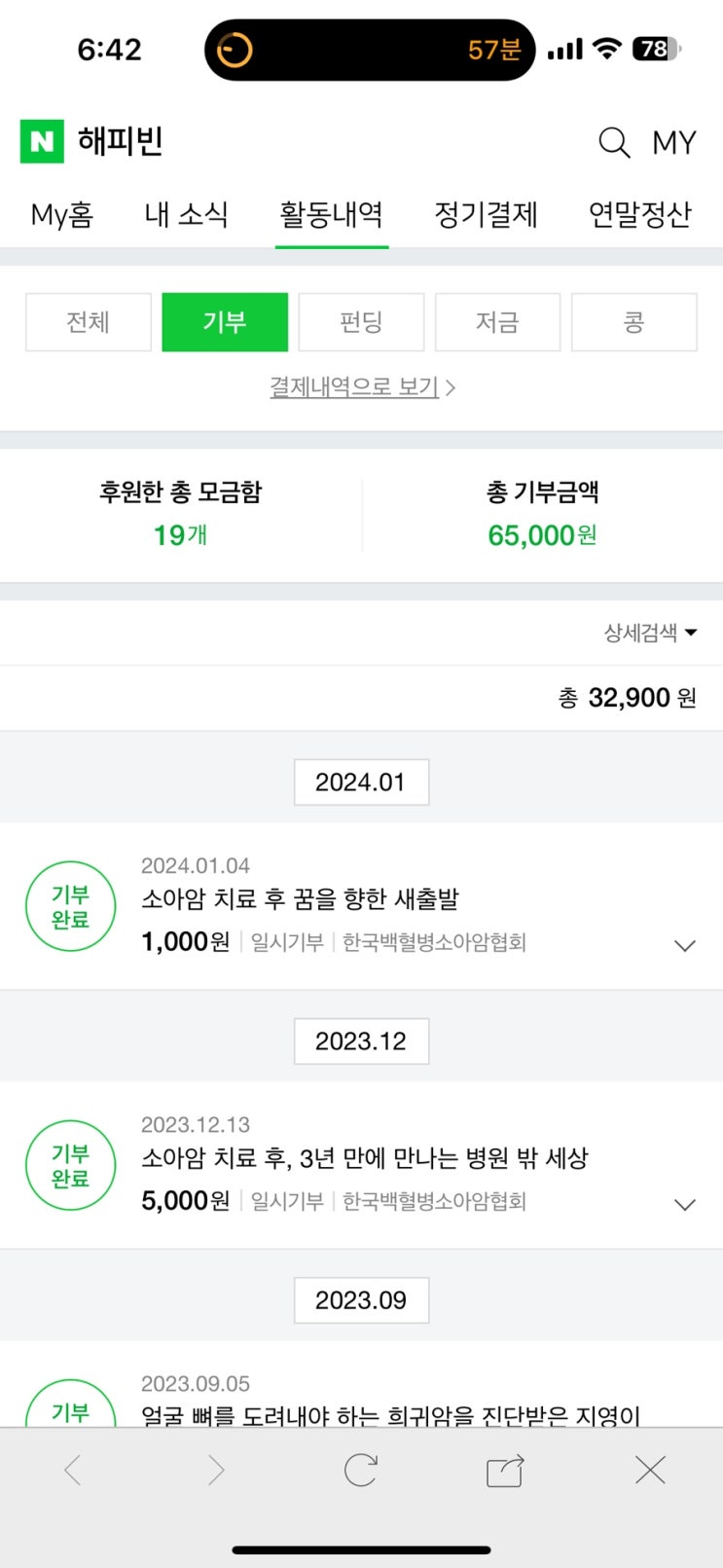Open the MY page link
The image size is (723, 1568).
point(674,143)
